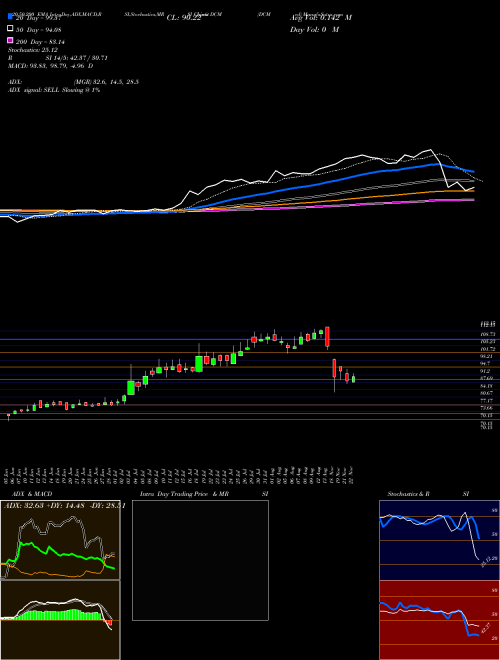Click the magenta 200 Day legend square
Image resolution: width=500 pixels, height=660 pixels.
point(10,41)
